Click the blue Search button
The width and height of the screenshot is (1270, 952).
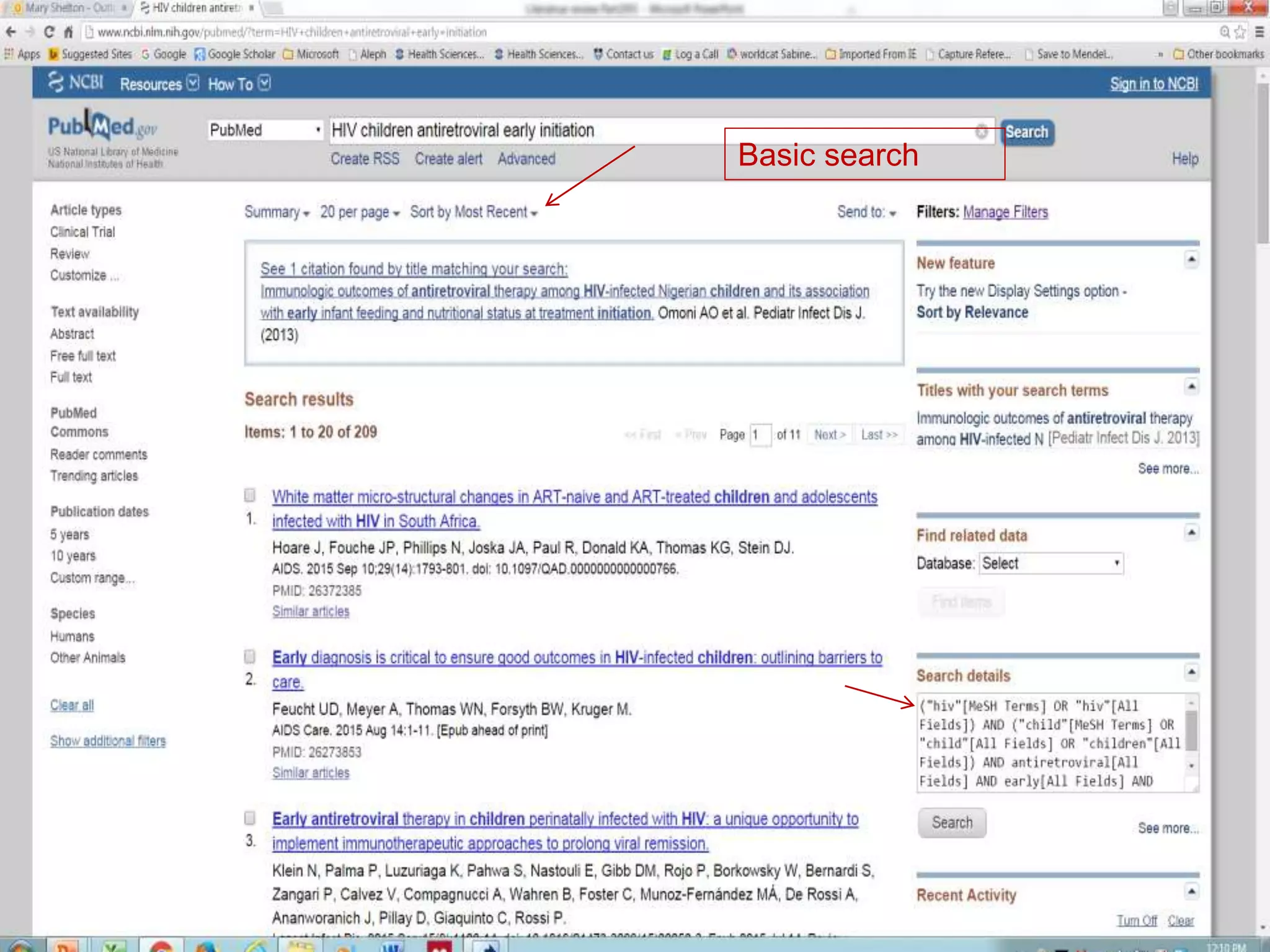tap(1027, 132)
